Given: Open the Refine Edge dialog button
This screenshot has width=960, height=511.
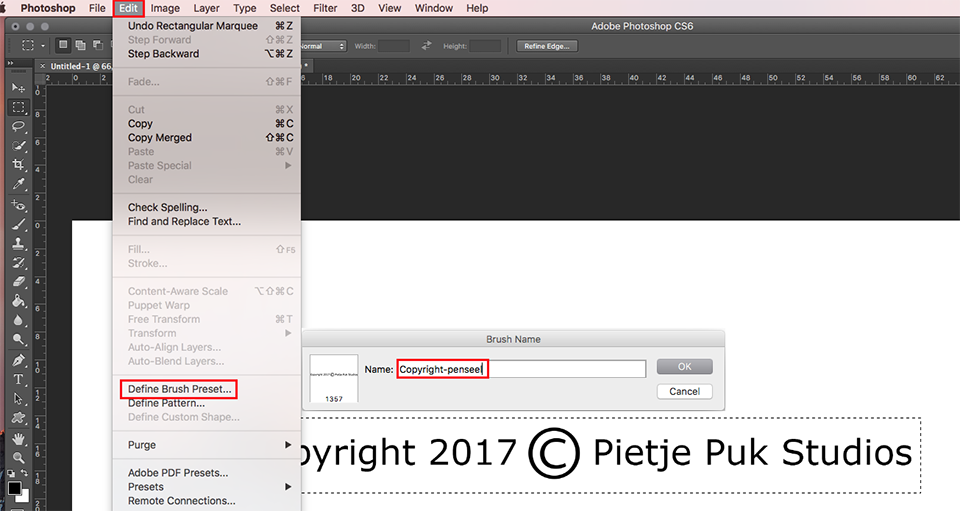Looking at the screenshot, I should [x=547, y=46].
